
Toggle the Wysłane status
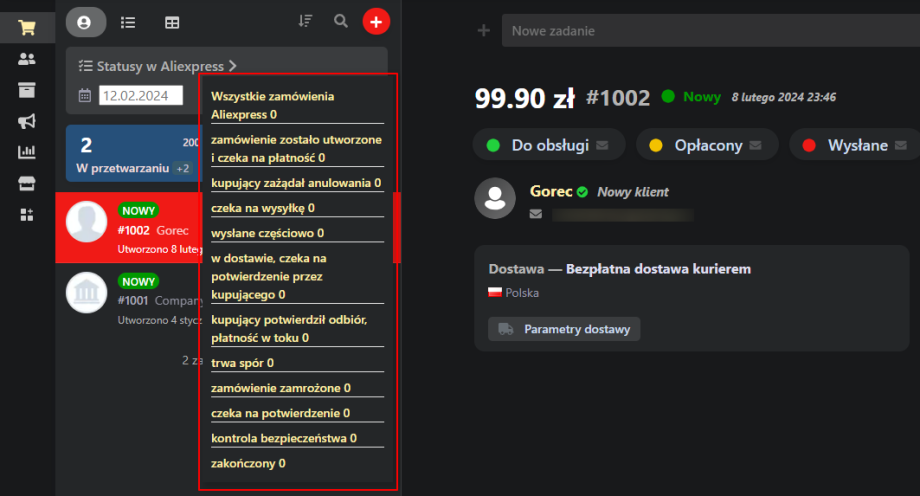click(857, 145)
